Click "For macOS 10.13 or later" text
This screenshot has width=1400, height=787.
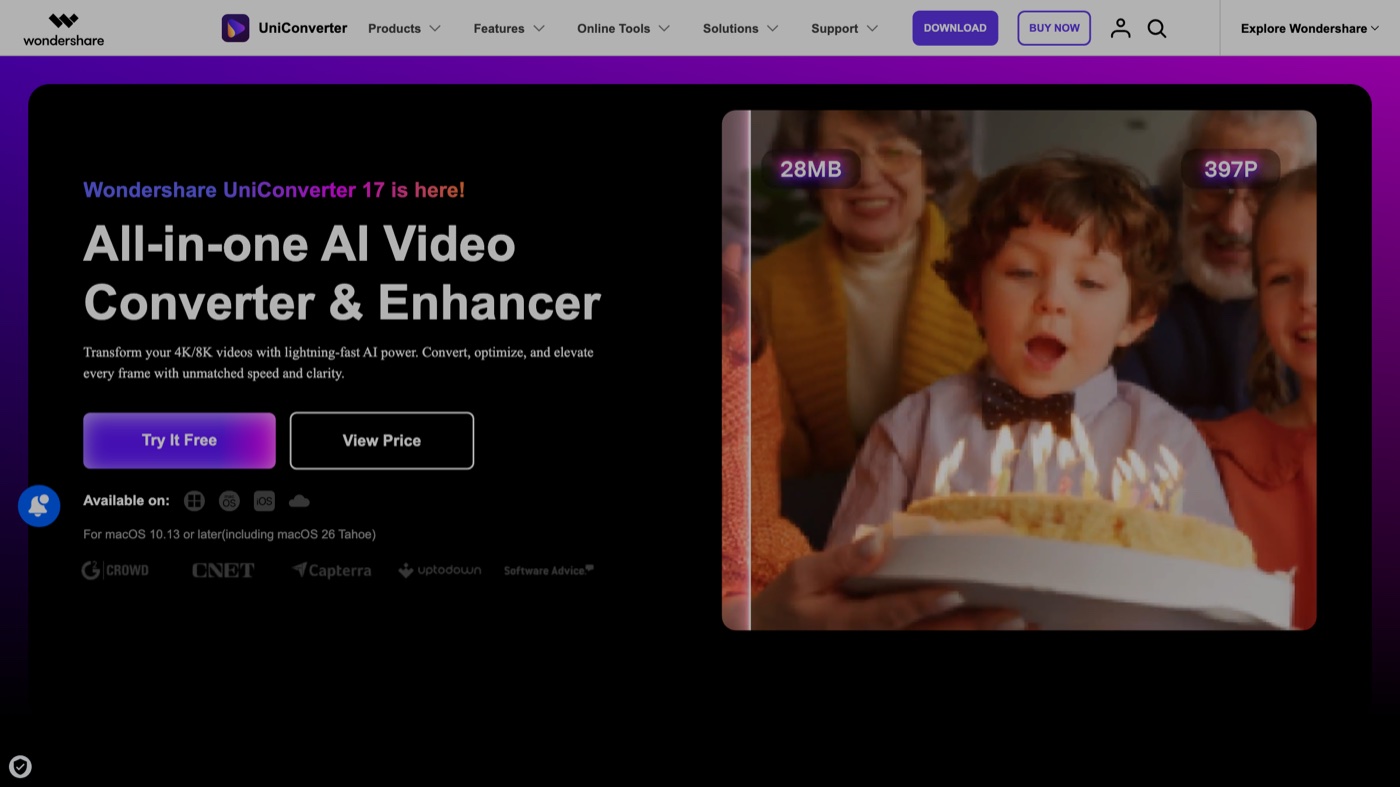click(229, 534)
